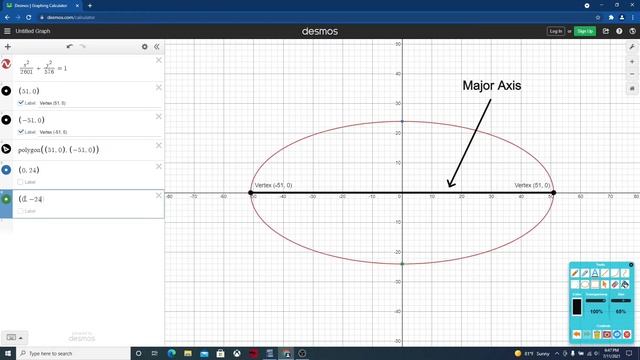
Task: Go back in the browser
Action: click(7, 18)
